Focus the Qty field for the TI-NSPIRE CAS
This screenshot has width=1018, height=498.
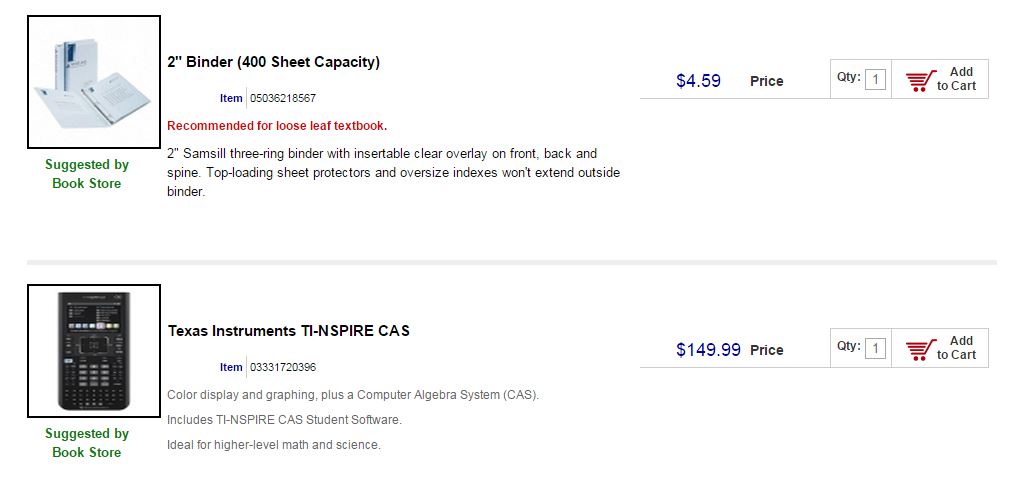tap(875, 348)
